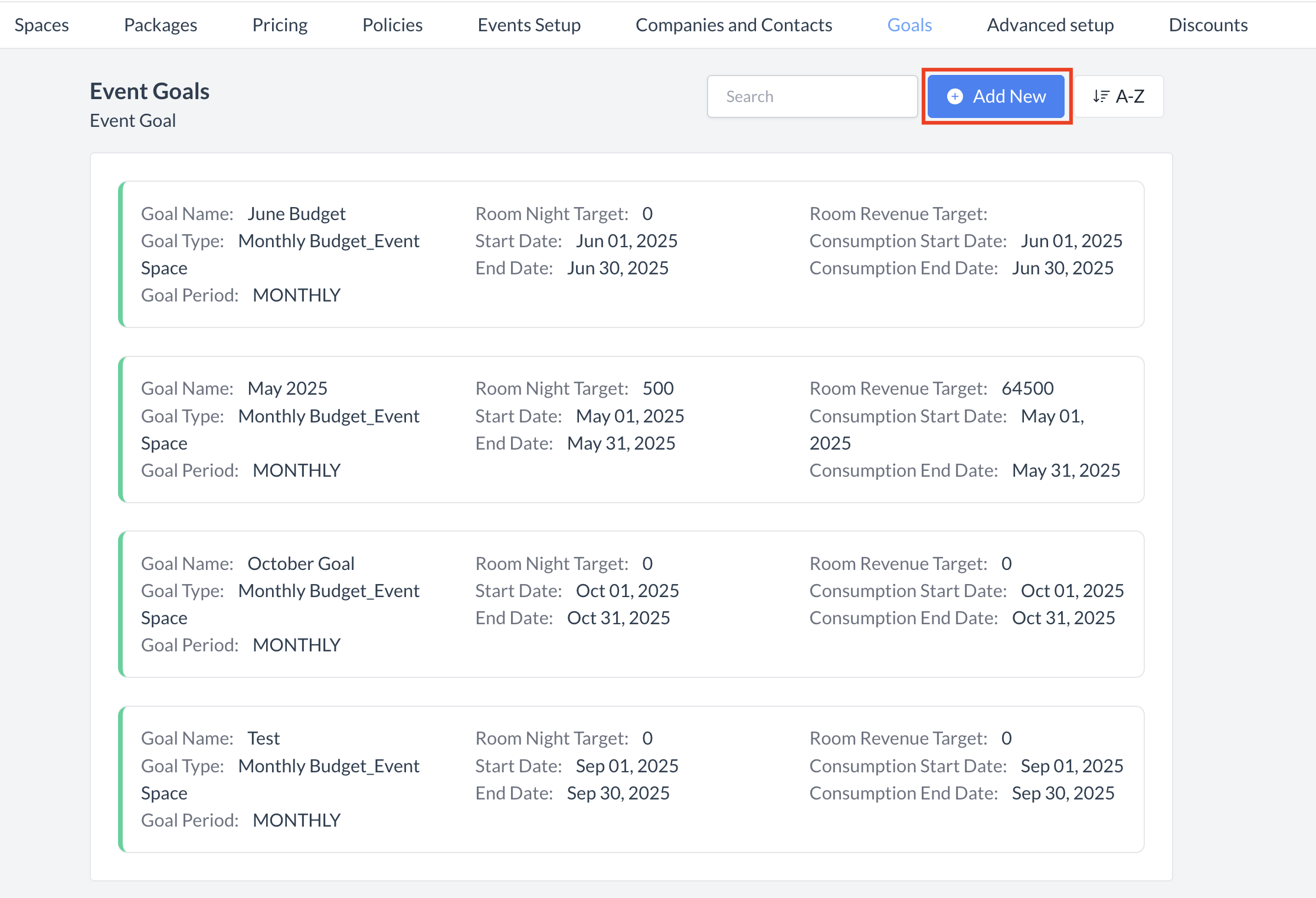Open Companies and Contacts
The height and width of the screenshot is (898, 1316).
[x=734, y=25]
